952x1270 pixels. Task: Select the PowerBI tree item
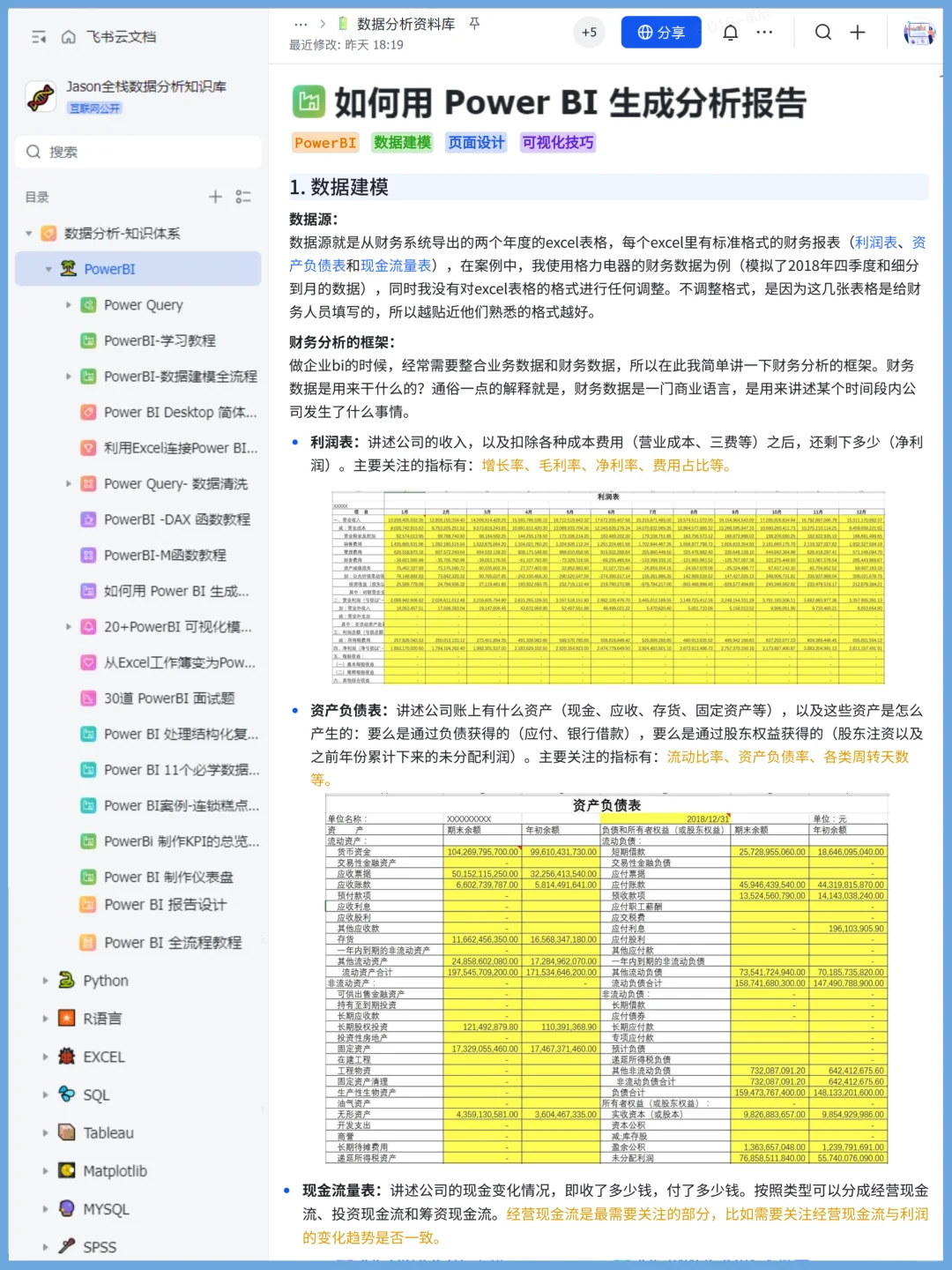click(x=138, y=269)
